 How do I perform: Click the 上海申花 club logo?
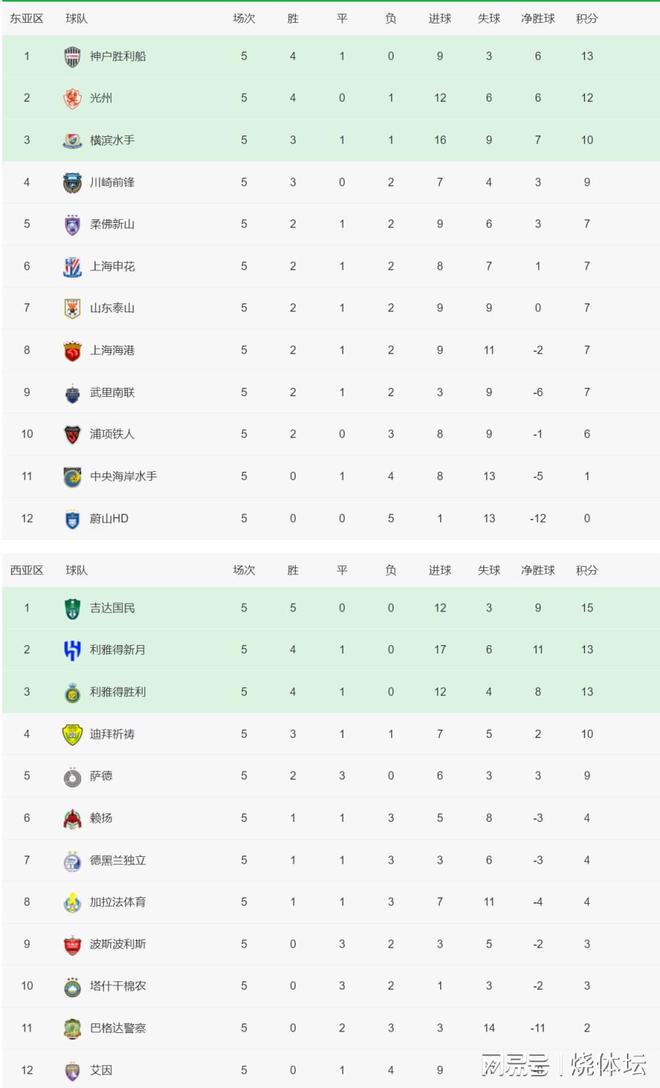(72, 266)
